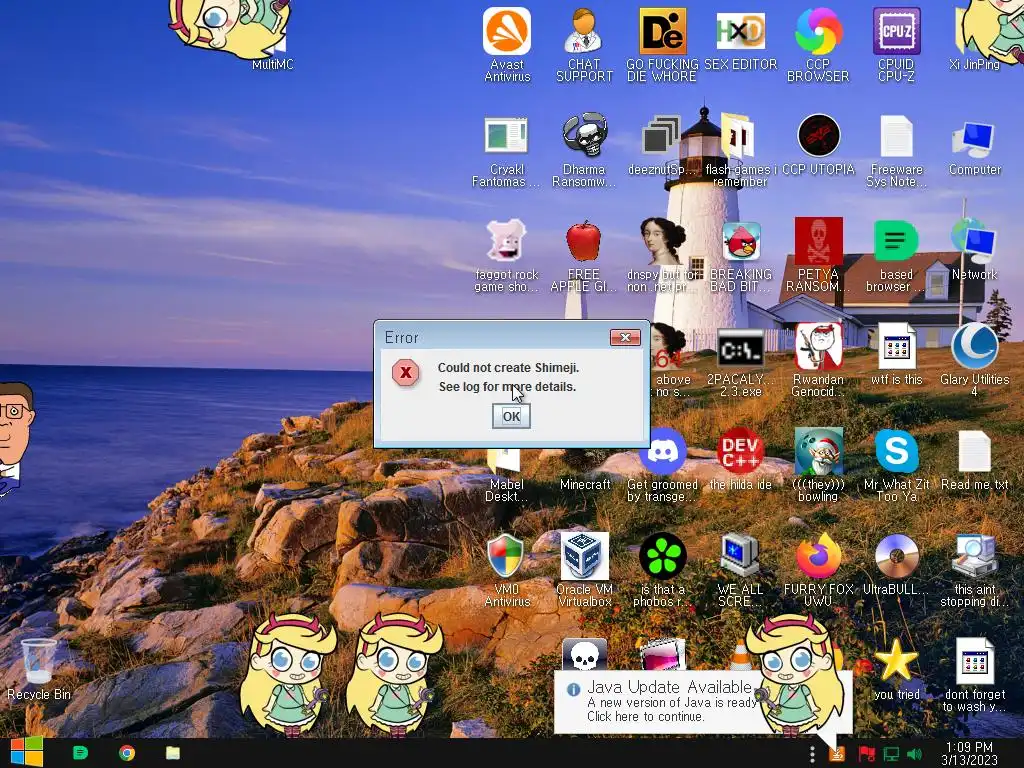The height and width of the screenshot is (768, 1024).
Task: Select the Cryakl Fantomas icon
Action: [507, 152]
